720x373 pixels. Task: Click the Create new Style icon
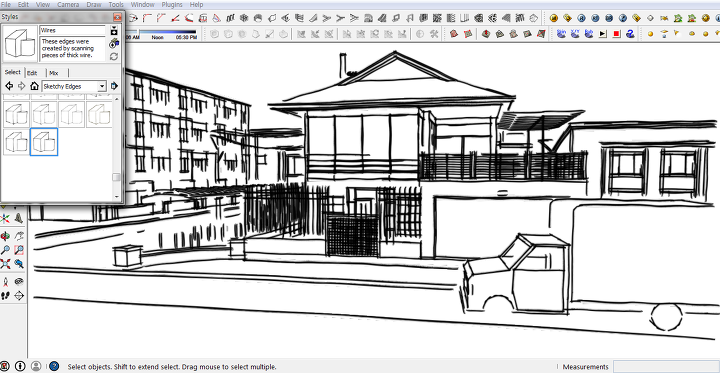pyautogui.click(x=114, y=43)
